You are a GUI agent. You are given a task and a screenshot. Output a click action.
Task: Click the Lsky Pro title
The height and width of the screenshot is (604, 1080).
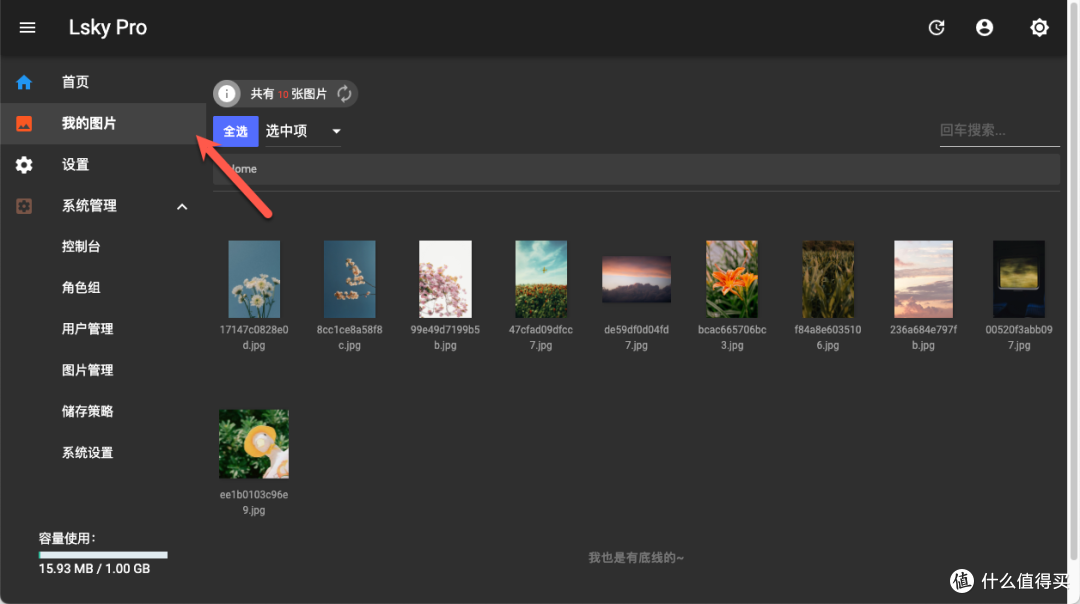[107, 28]
